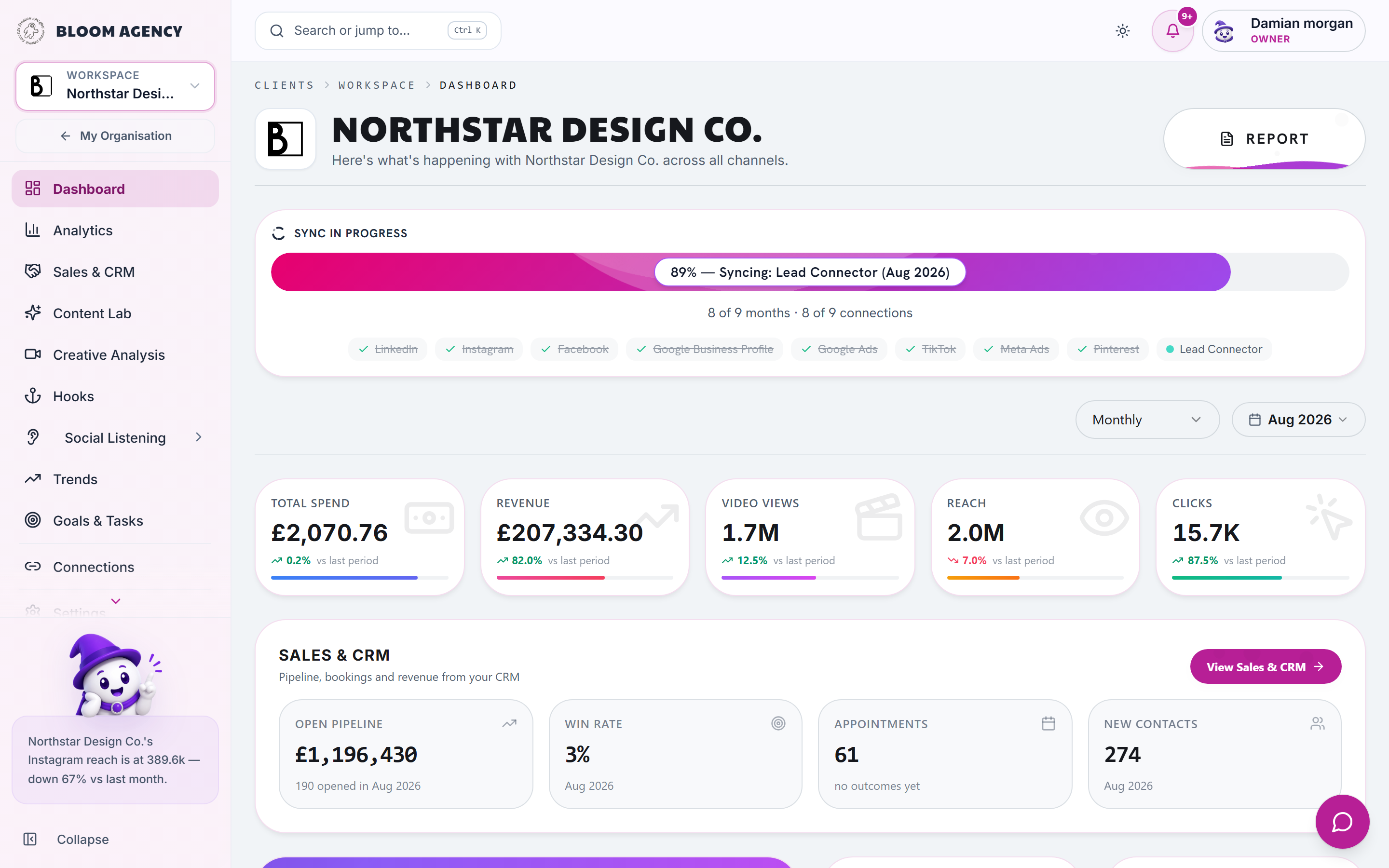Open the Workspace switcher dropdown

(115, 86)
